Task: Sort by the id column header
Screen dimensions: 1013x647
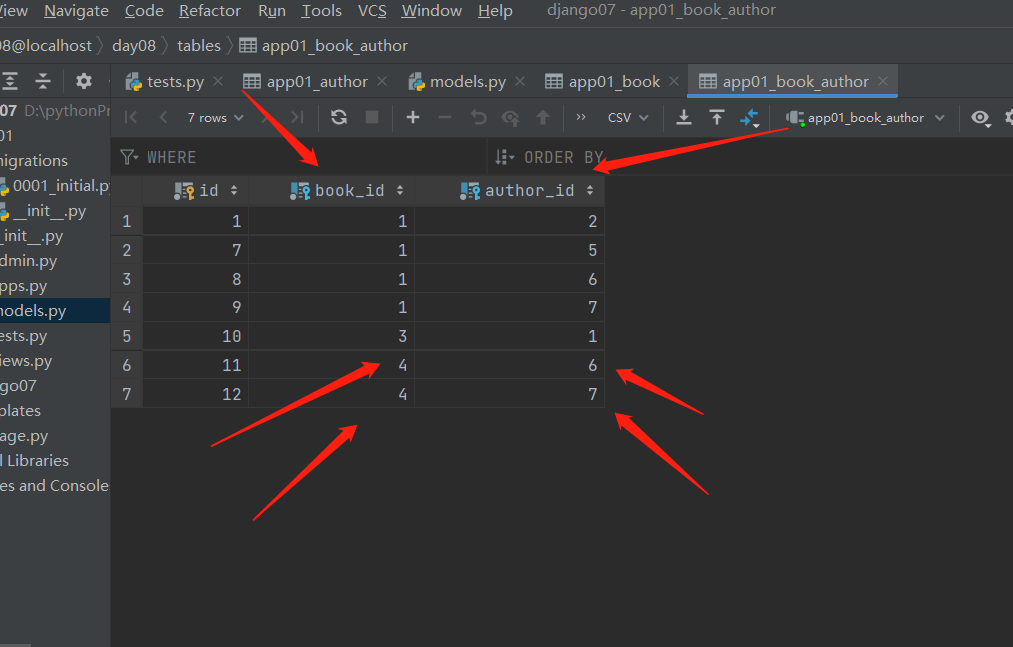Action: pyautogui.click(x=196, y=191)
